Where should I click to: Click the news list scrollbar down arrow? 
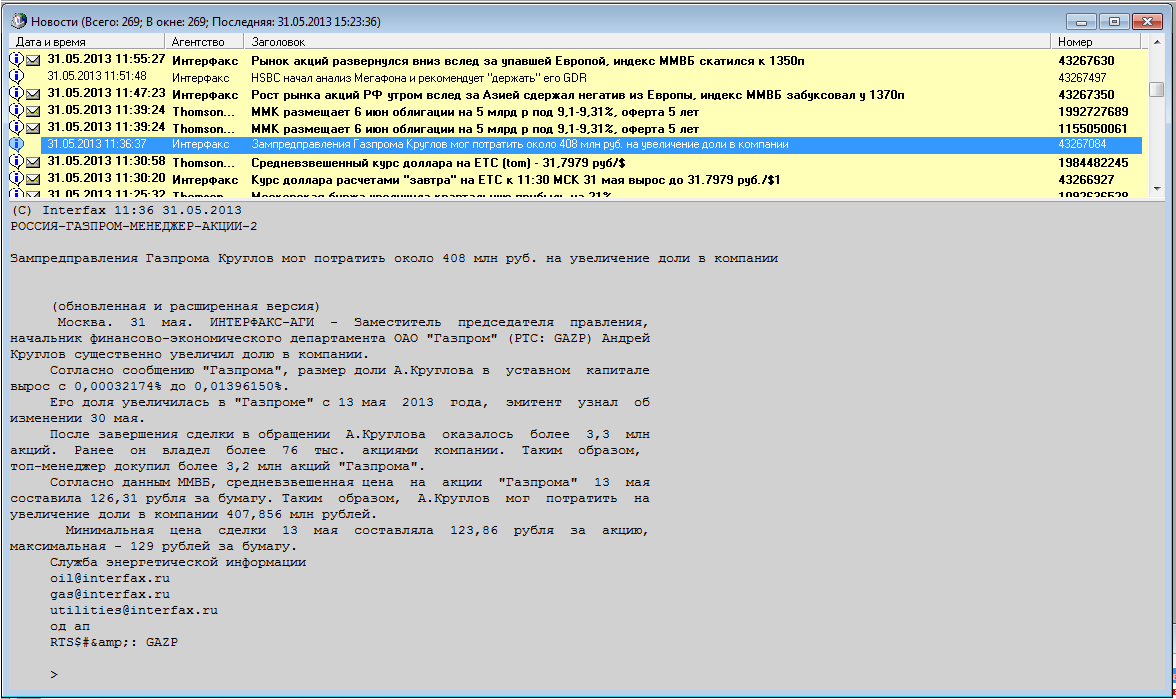[x=1156, y=188]
